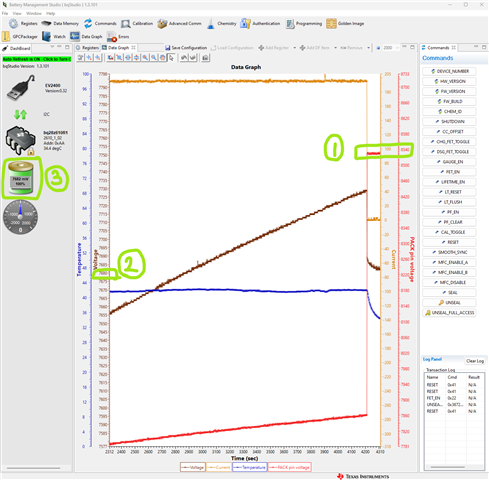This screenshot has height=480, width=489.
Task: Click the second magnifier zoom icon in graph toolbar
Action: (154, 58)
